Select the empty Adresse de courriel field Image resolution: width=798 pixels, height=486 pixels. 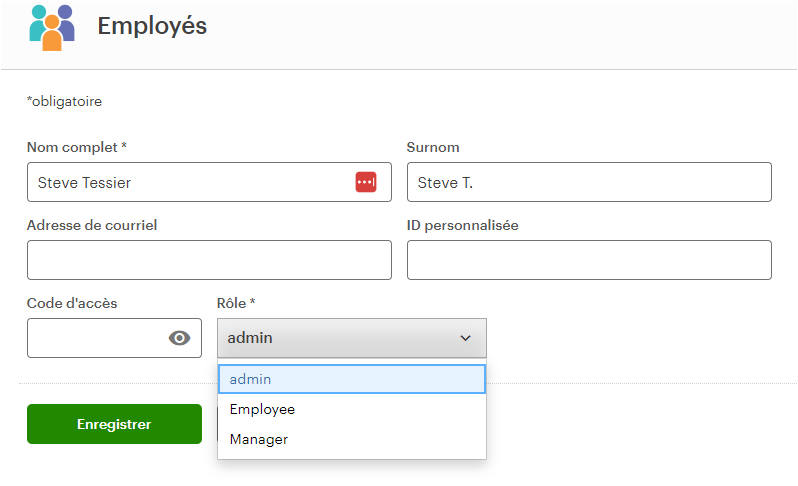[209, 260]
